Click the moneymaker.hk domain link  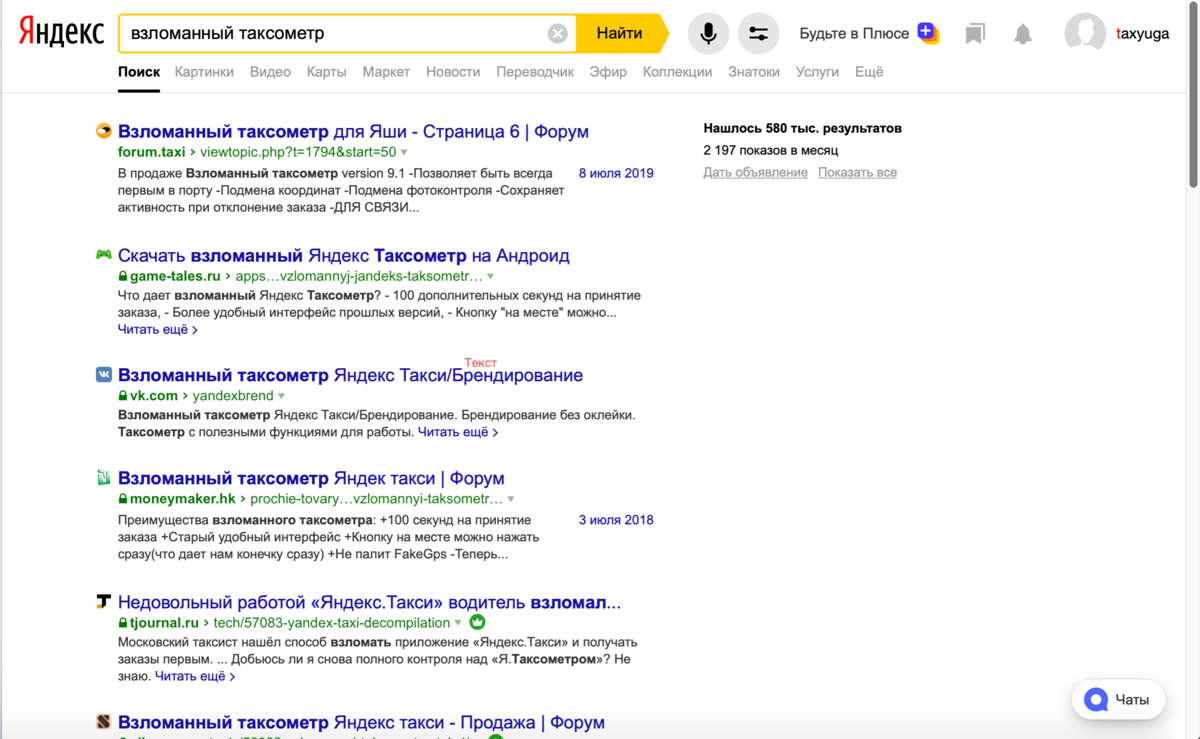click(x=182, y=499)
